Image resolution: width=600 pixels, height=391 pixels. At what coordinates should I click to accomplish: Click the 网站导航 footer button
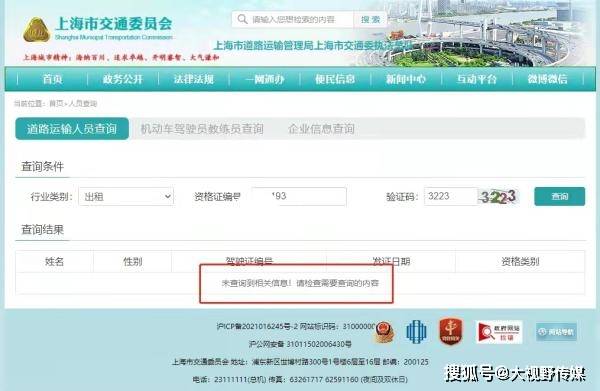(556, 332)
